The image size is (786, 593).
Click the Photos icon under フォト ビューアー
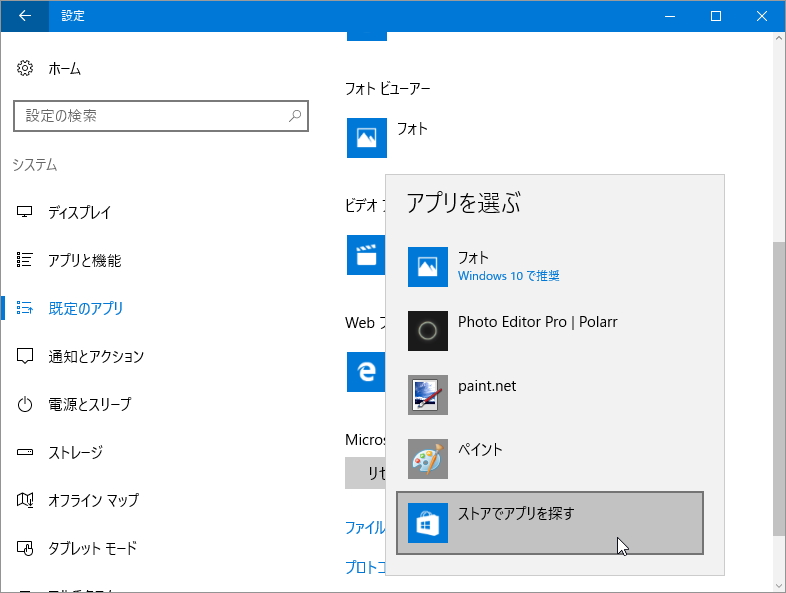[x=366, y=138]
